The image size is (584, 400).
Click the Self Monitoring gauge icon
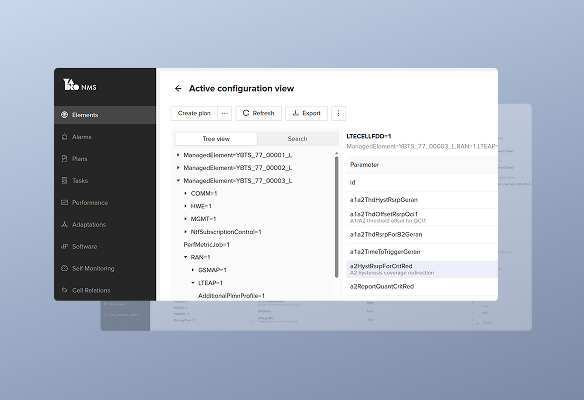tap(64, 268)
